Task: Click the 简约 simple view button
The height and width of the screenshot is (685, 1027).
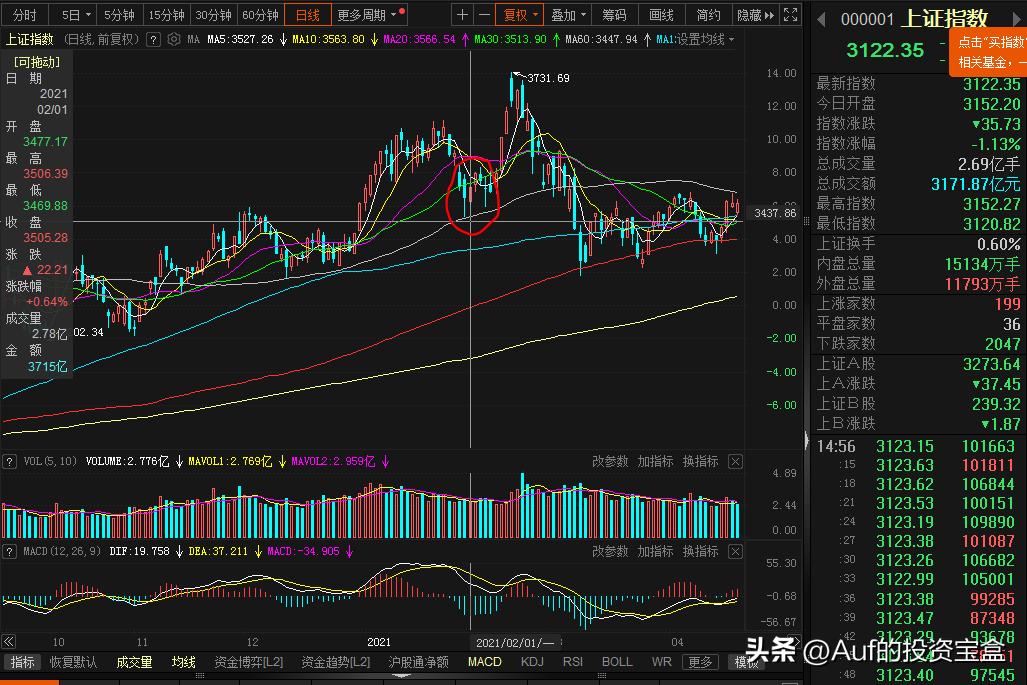Action: pyautogui.click(x=708, y=14)
